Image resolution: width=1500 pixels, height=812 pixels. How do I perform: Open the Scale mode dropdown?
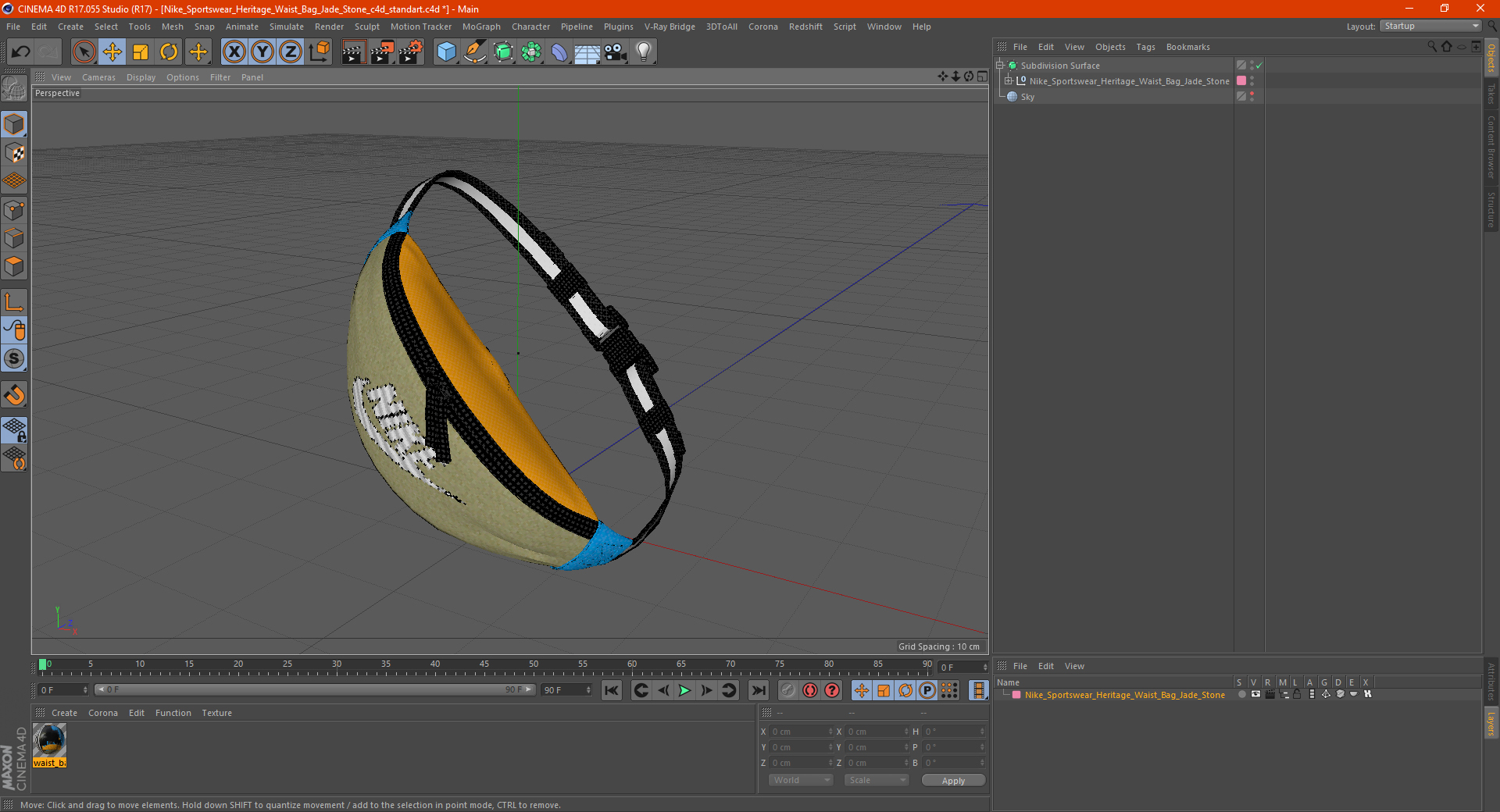pos(877,780)
